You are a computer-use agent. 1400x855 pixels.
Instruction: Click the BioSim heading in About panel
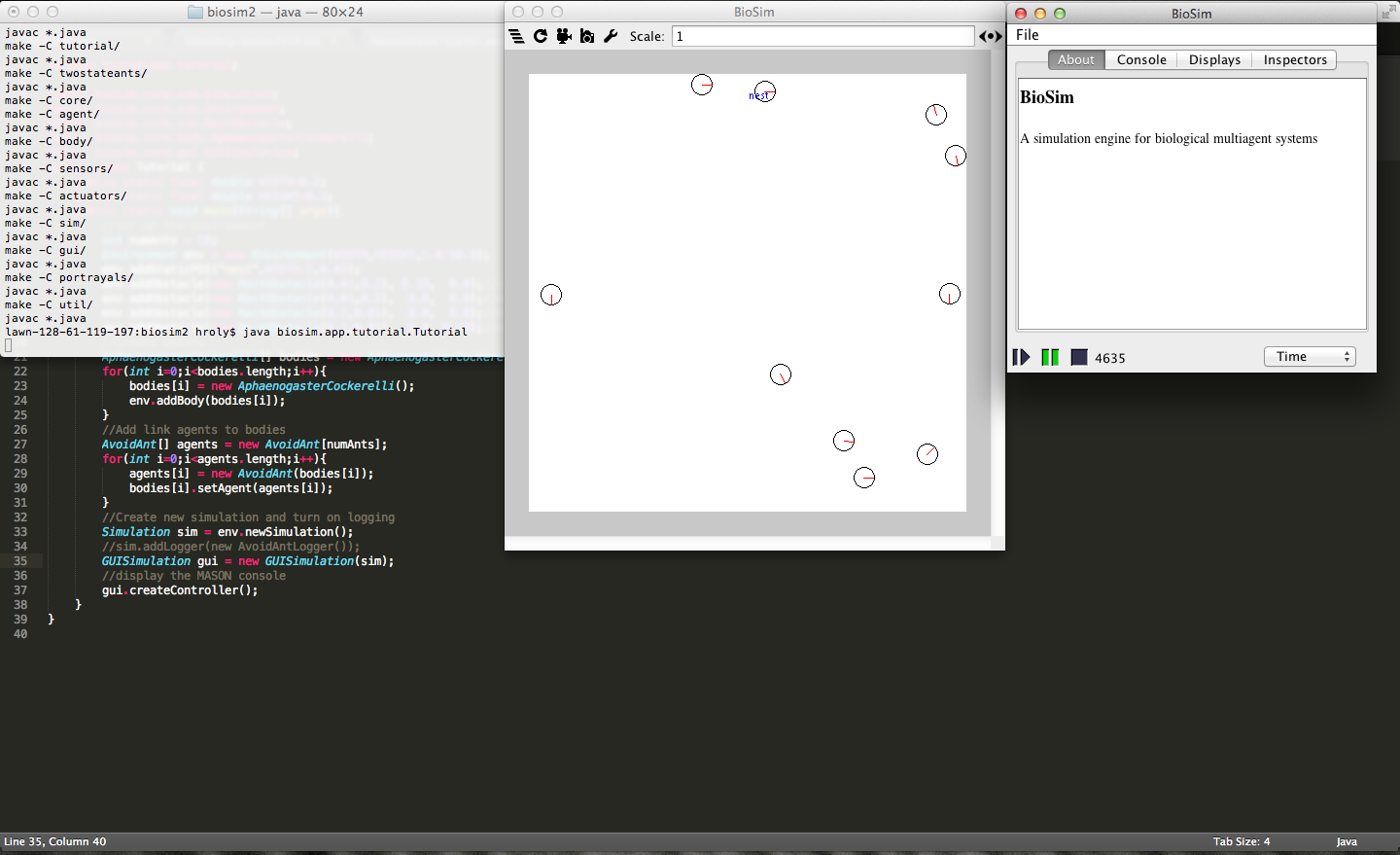pos(1047,97)
